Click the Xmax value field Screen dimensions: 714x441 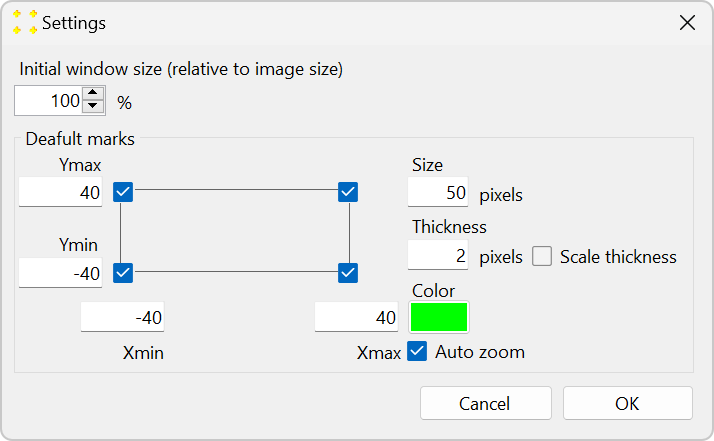(x=357, y=318)
